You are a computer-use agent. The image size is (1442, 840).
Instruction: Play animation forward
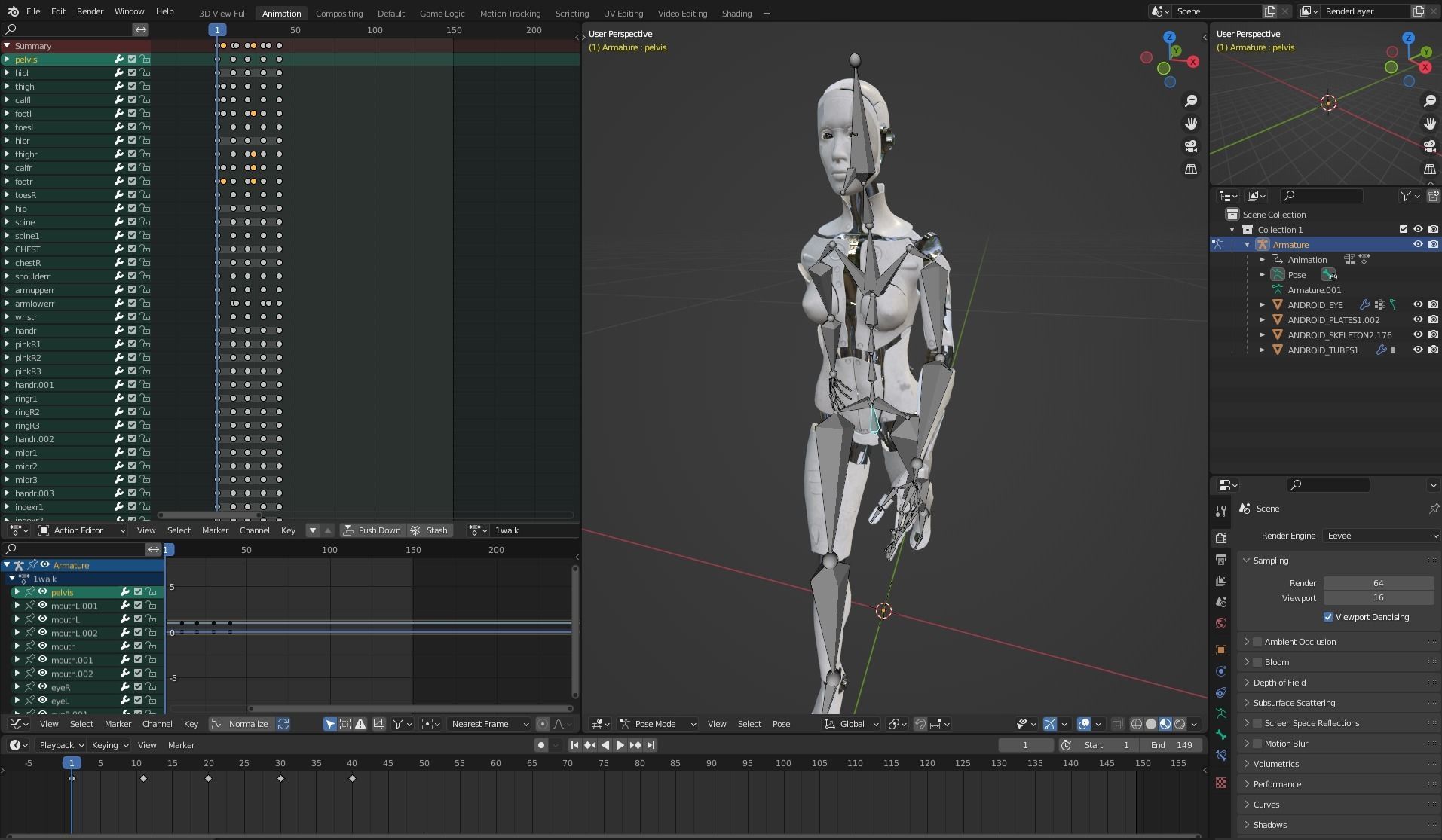tap(620, 745)
